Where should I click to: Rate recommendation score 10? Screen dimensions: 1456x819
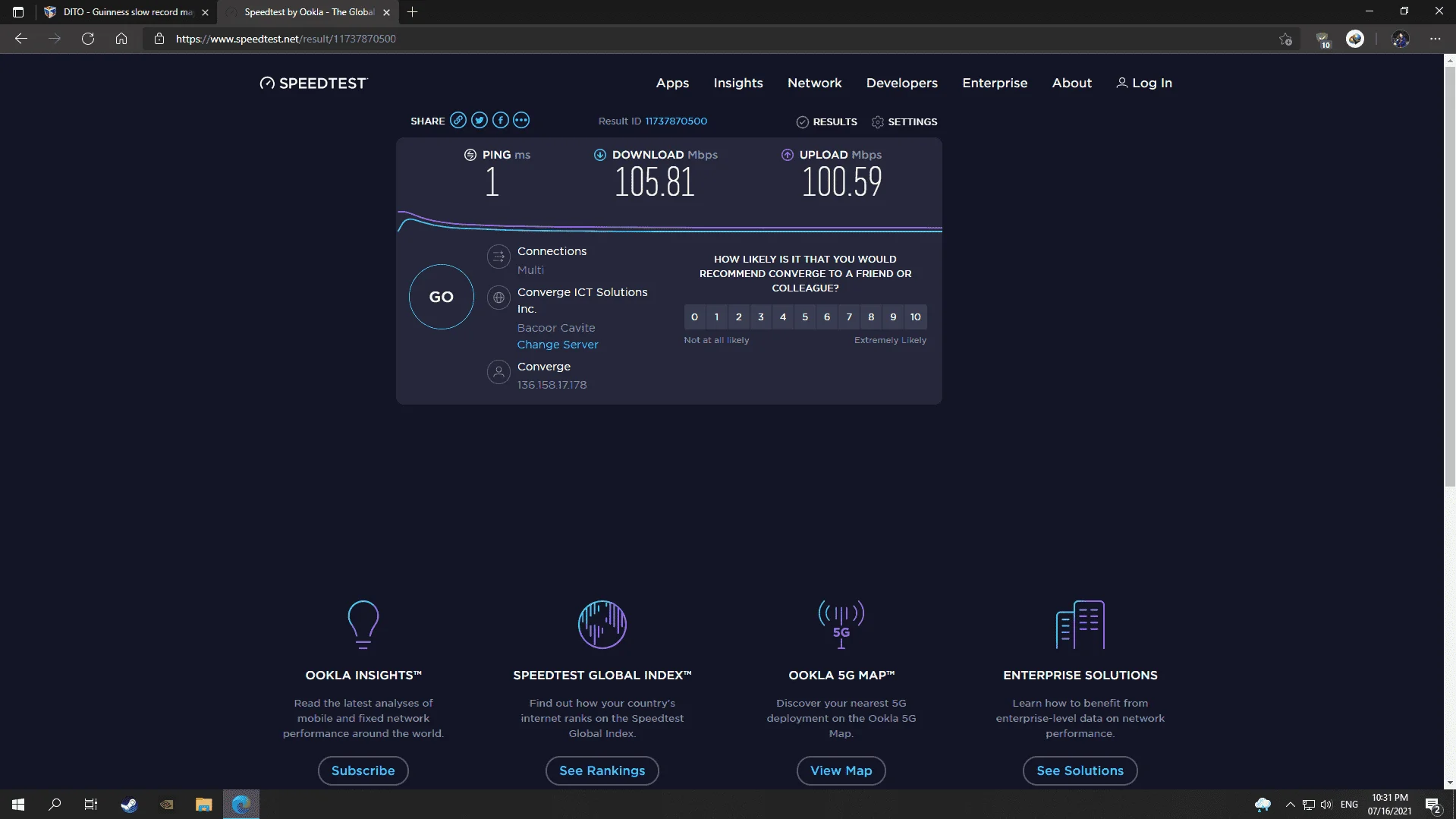coord(916,317)
